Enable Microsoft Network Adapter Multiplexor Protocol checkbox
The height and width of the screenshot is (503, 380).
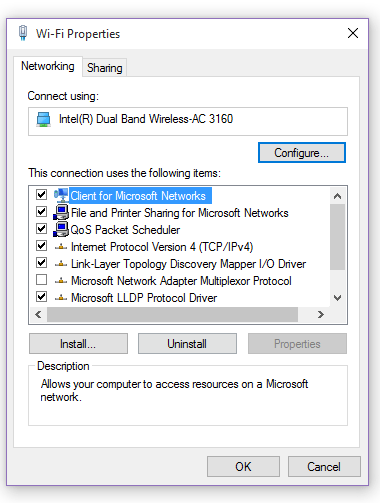pyautogui.click(x=41, y=280)
